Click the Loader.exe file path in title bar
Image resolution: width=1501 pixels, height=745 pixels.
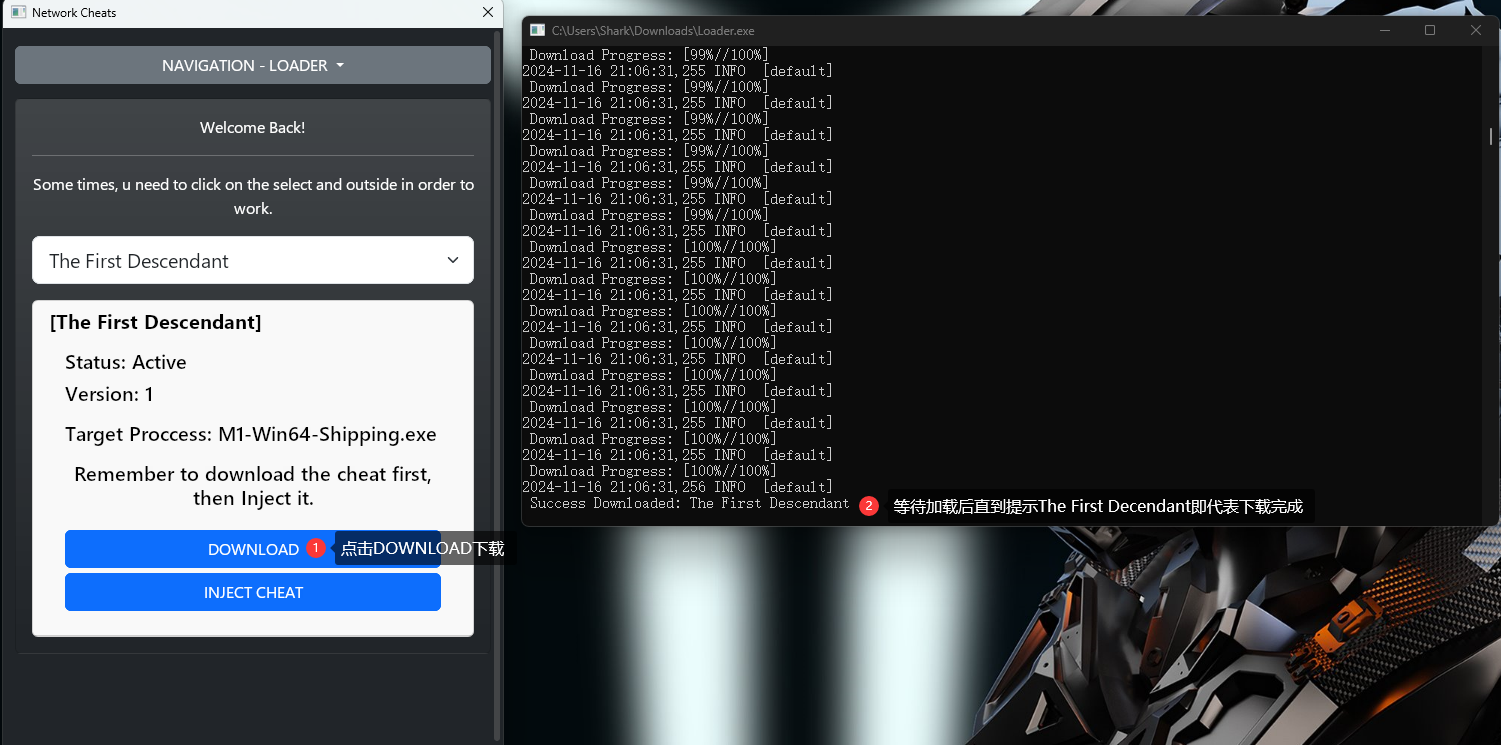(653, 31)
